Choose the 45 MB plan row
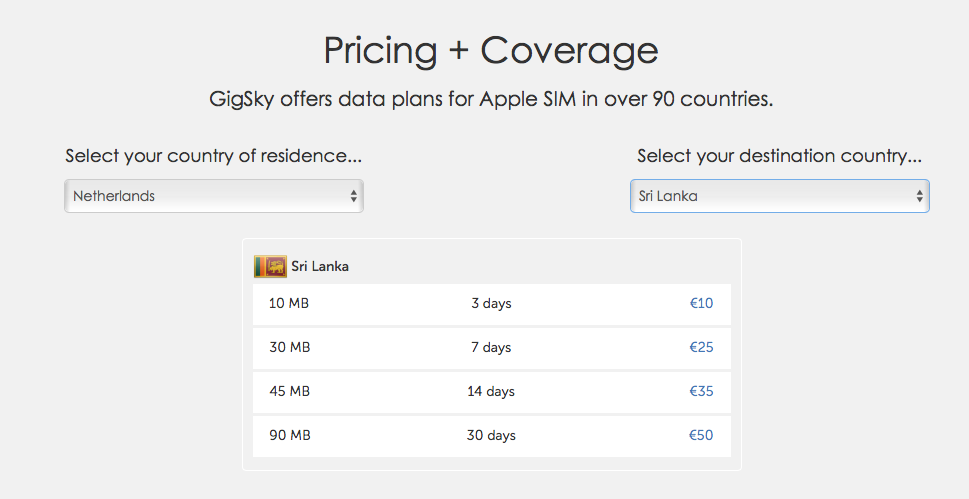 492,391
